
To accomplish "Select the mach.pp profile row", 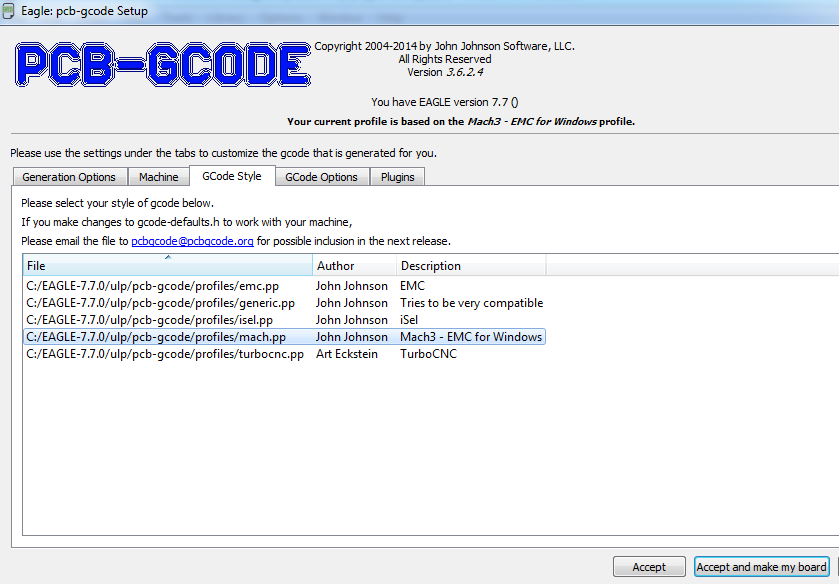I will 284,337.
